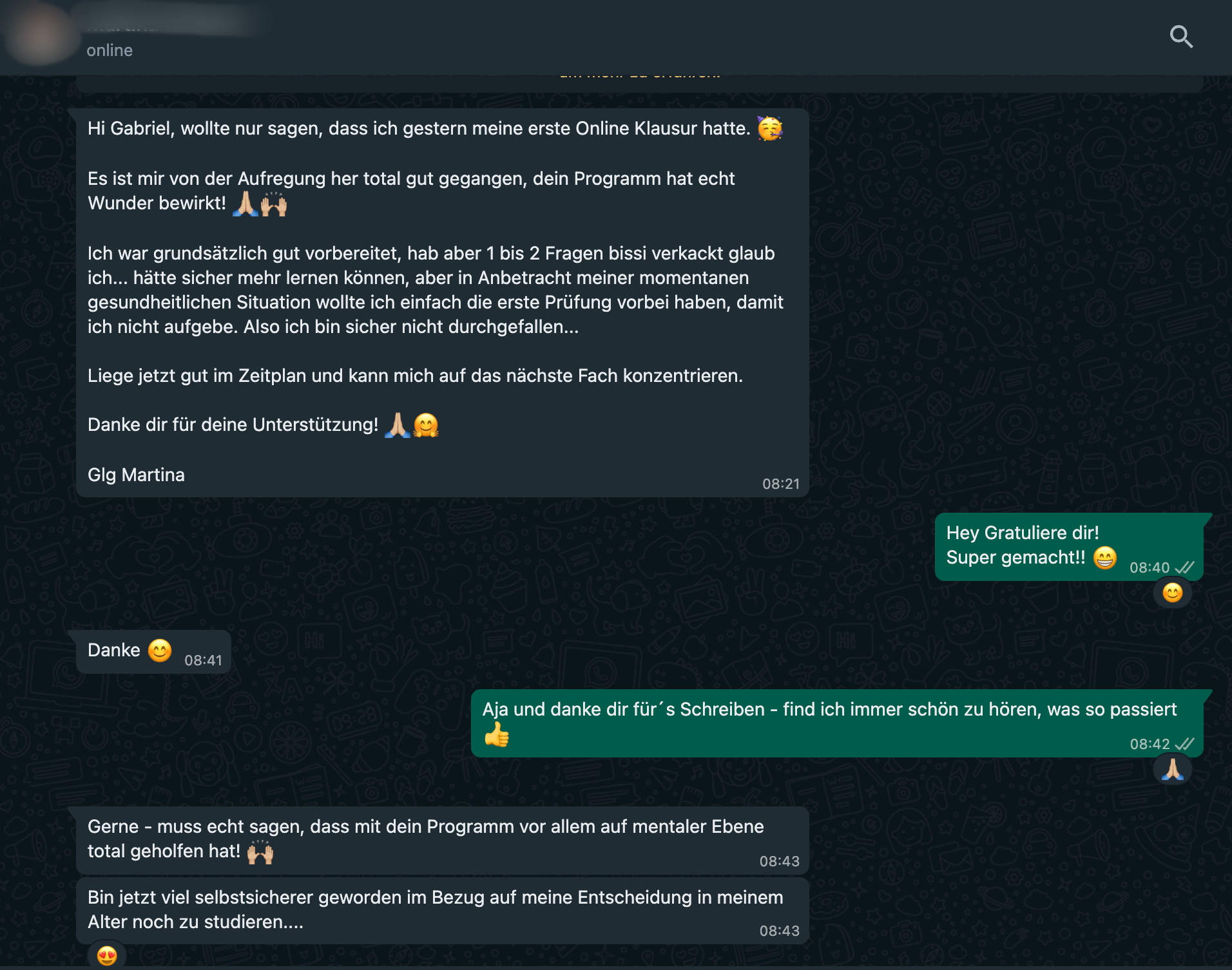Select the 'Hey Gratuliere dir!' message bubble
The image size is (1232, 970).
[x=1069, y=547]
